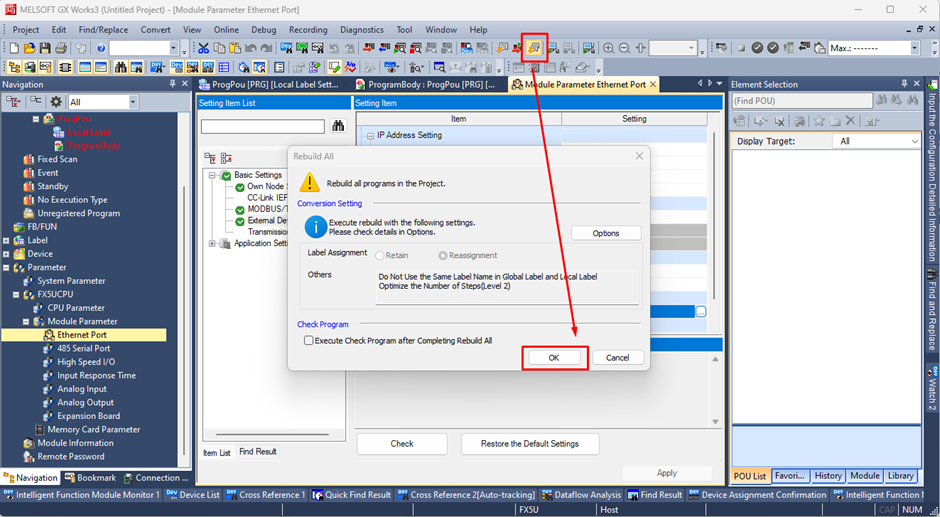Expand the Application Settings tree node
Image resolution: width=940 pixels, height=517 pixels.
[212, 244]
